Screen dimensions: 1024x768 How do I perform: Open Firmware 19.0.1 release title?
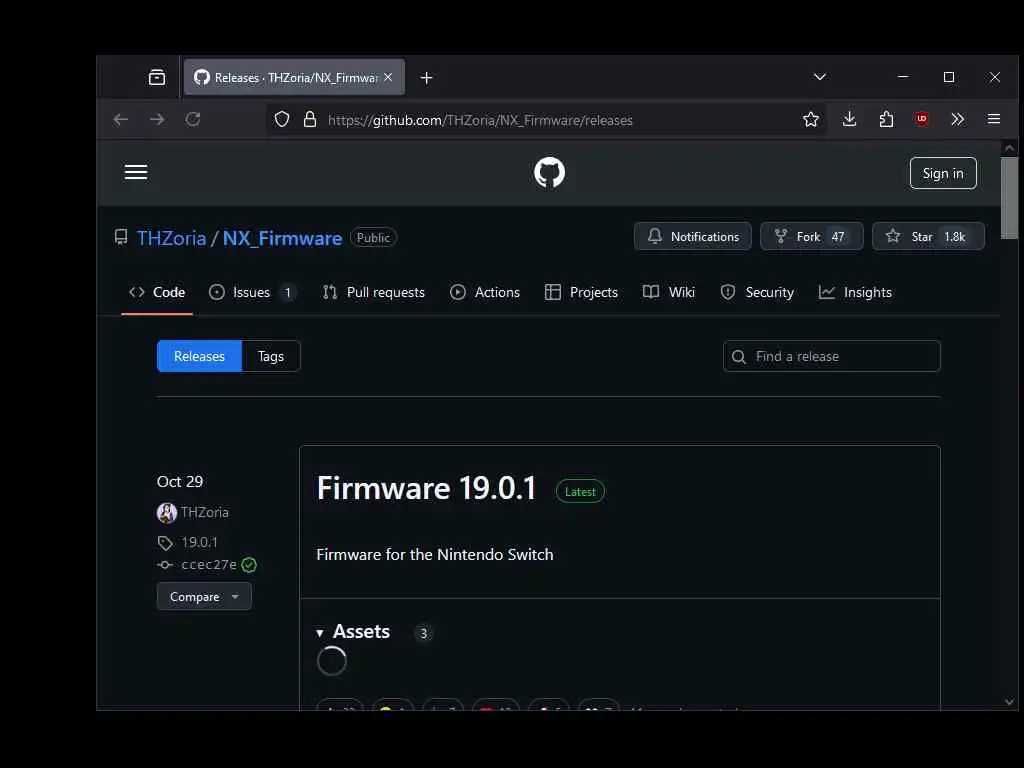point(426,488)
